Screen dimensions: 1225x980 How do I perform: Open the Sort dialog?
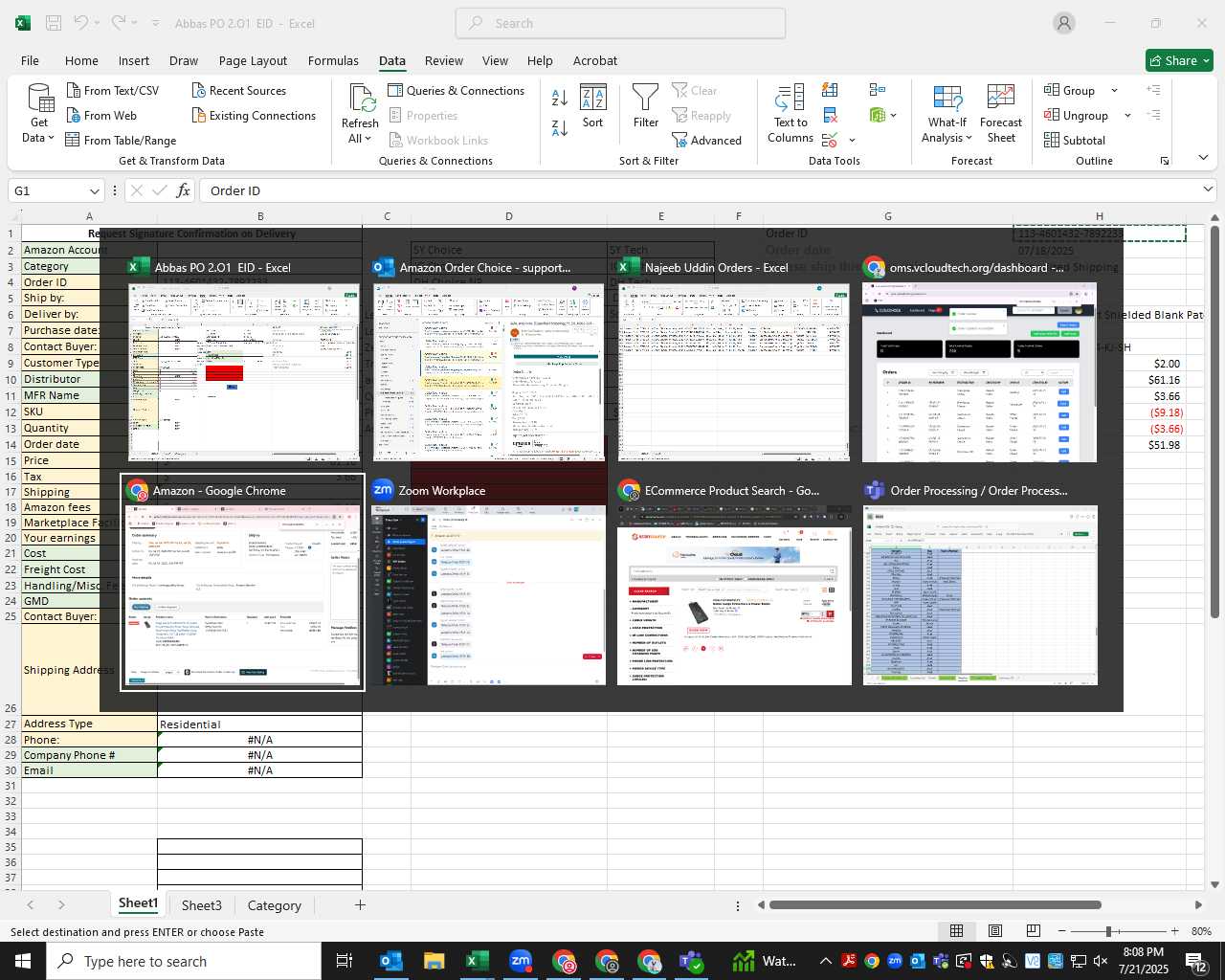(x=593, y=106)
